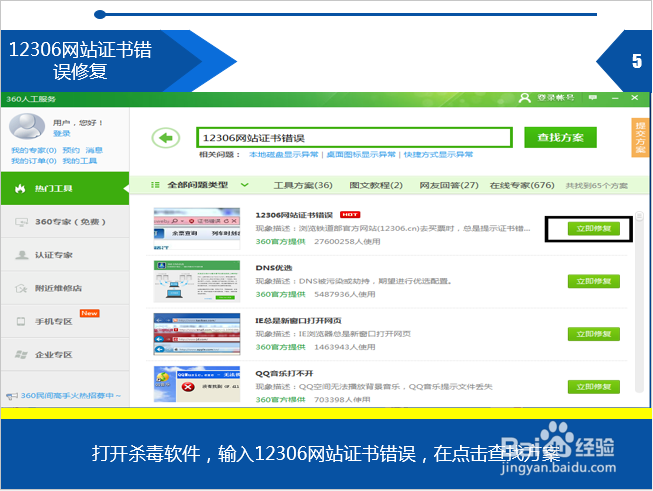
Task: Open related question 桌面图标显示异常
Action: (361, 155)
